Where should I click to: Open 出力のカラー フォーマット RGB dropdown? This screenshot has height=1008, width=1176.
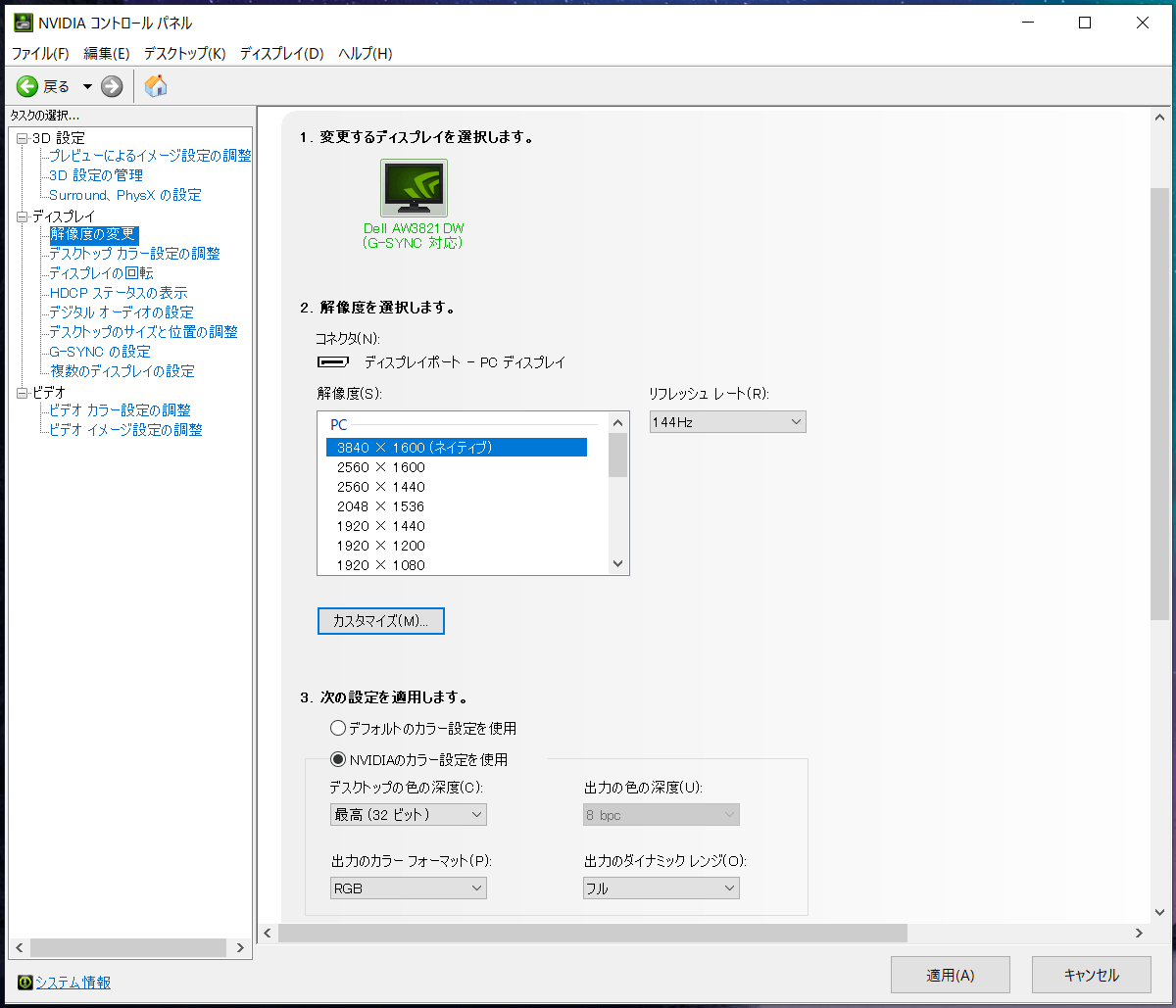click(x=409, y=888)
